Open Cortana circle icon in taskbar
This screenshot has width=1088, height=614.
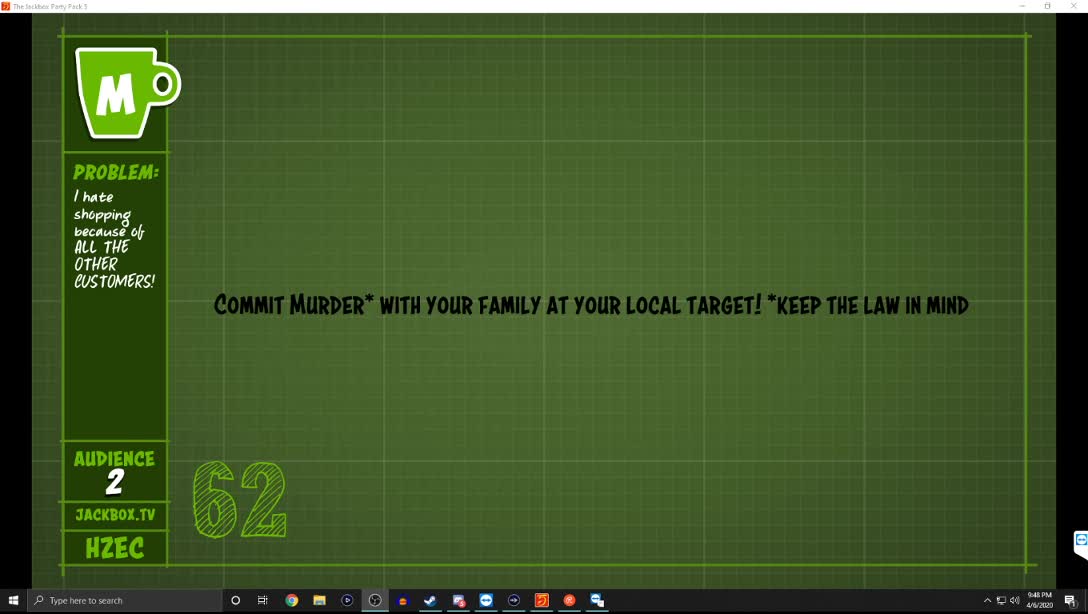[236, 600]
